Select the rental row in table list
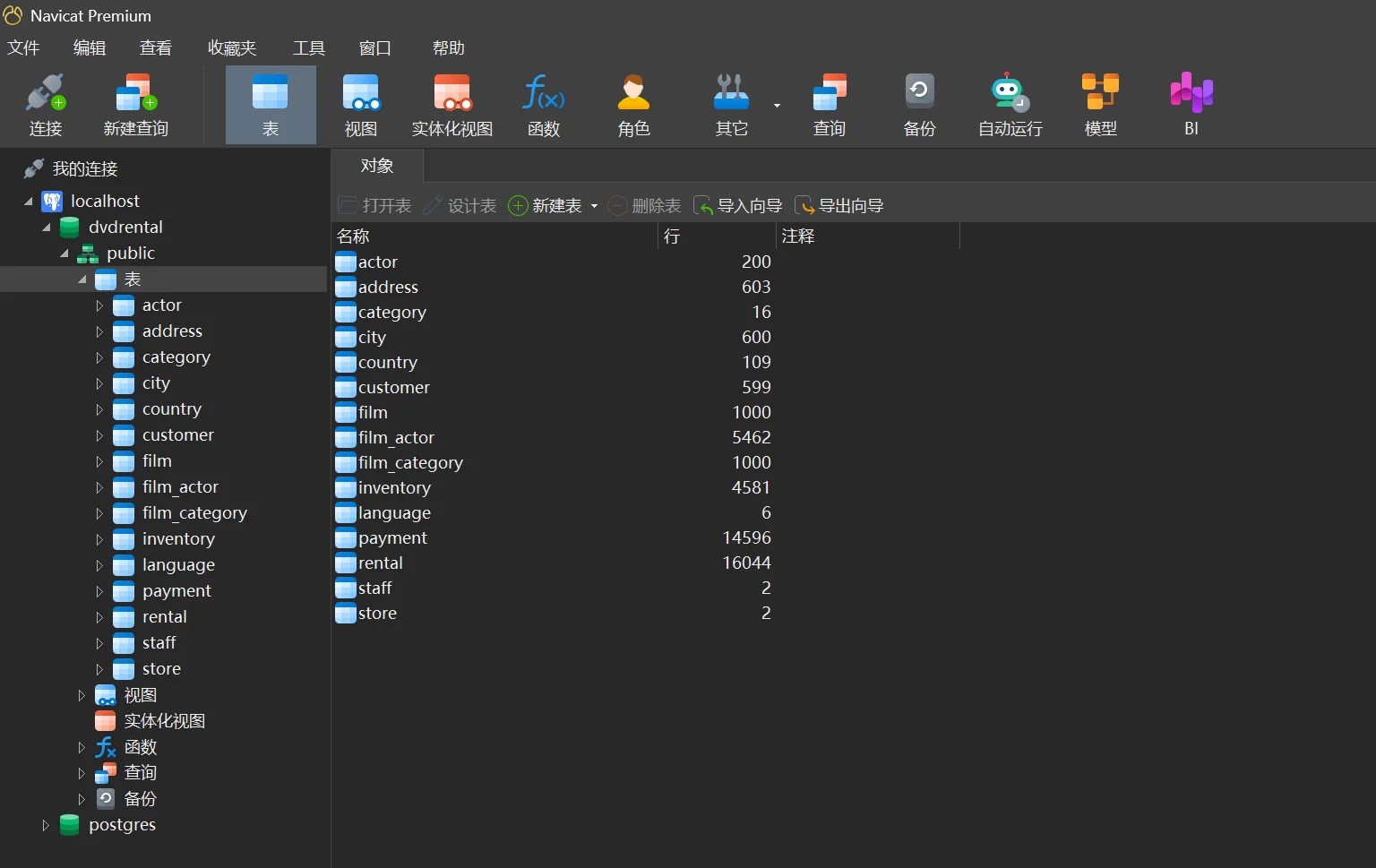 [x=381, y=563]
